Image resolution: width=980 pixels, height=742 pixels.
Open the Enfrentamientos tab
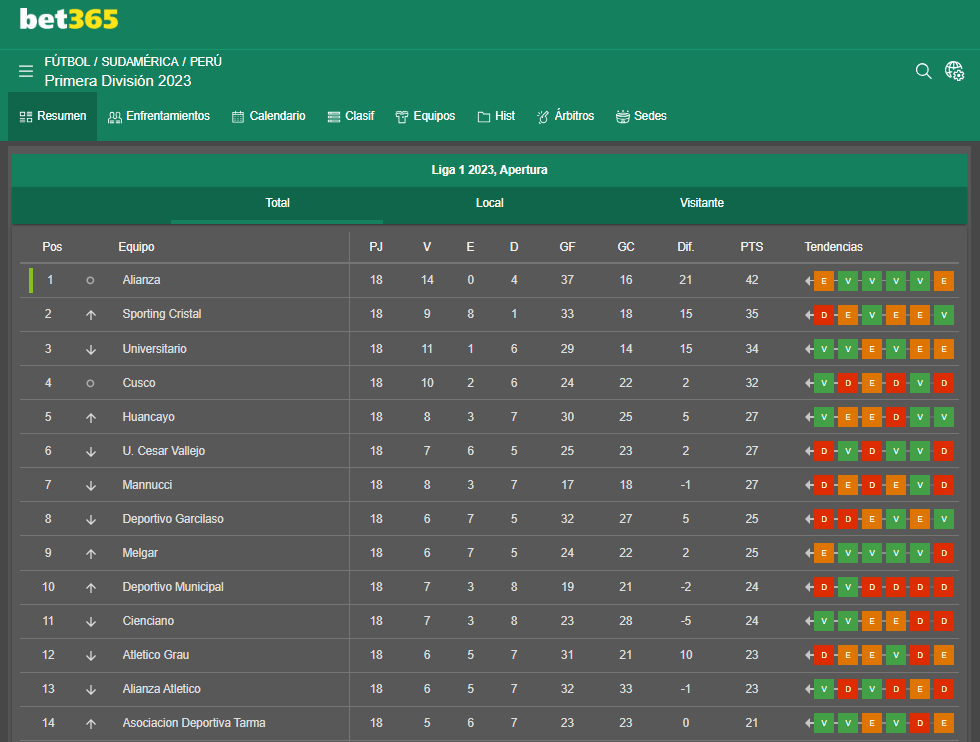pyautogui.click(x=159, y=116)
